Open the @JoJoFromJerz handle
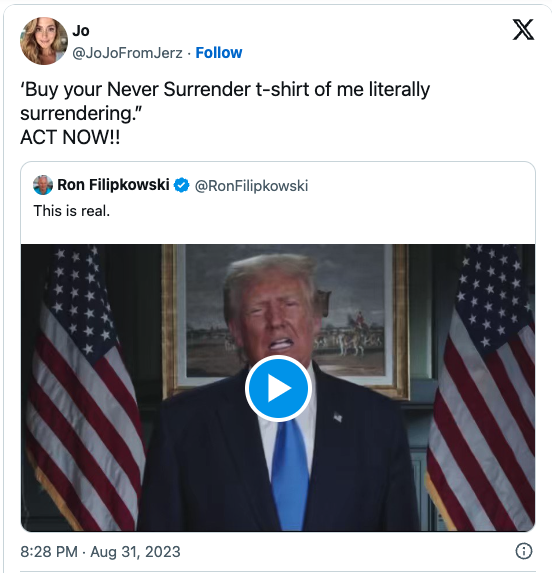The height and width of the screenshot is (573, 552). point(127,53)
